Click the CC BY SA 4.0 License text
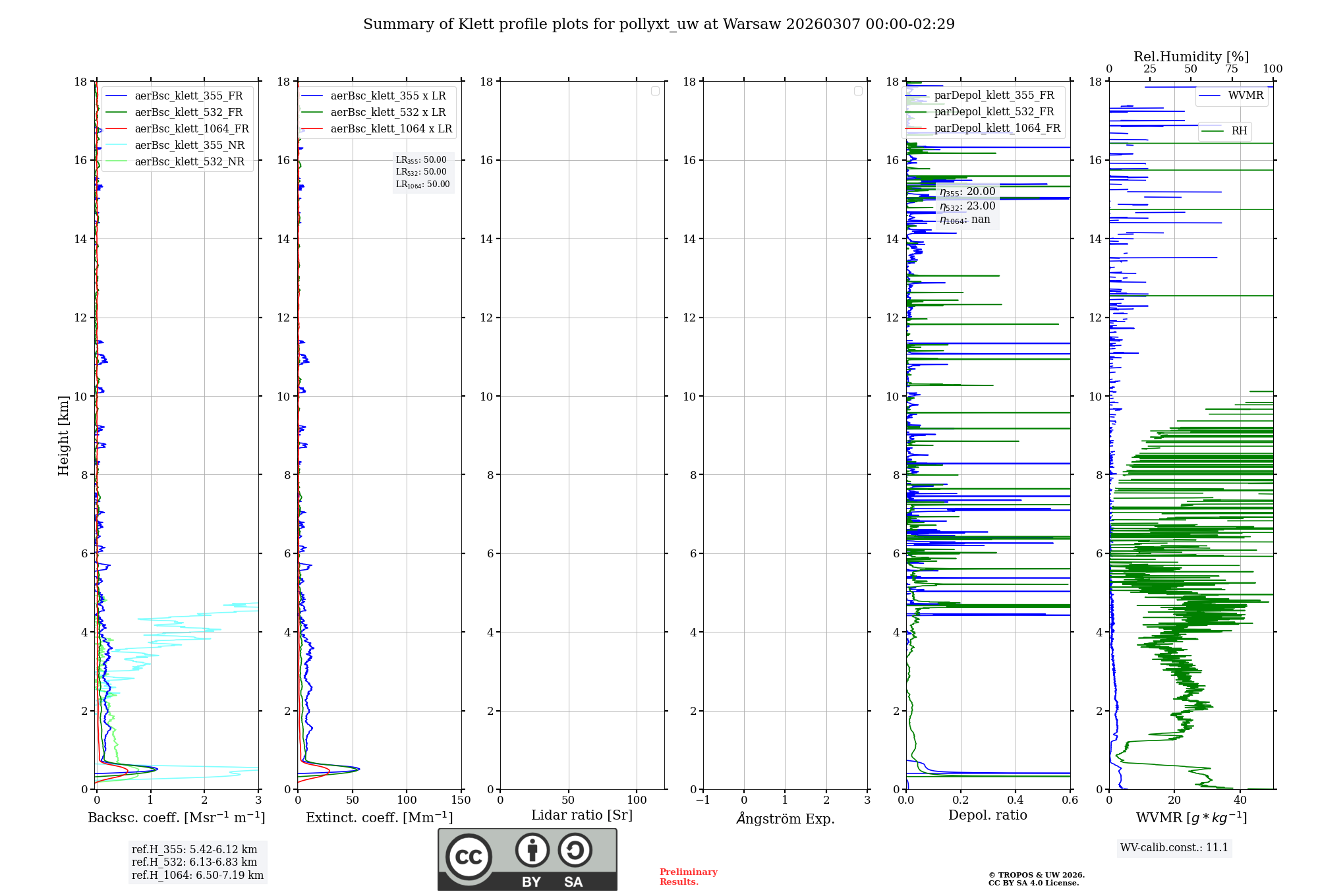This screenshot has height=896, width=1318. tap(1033, 883)
